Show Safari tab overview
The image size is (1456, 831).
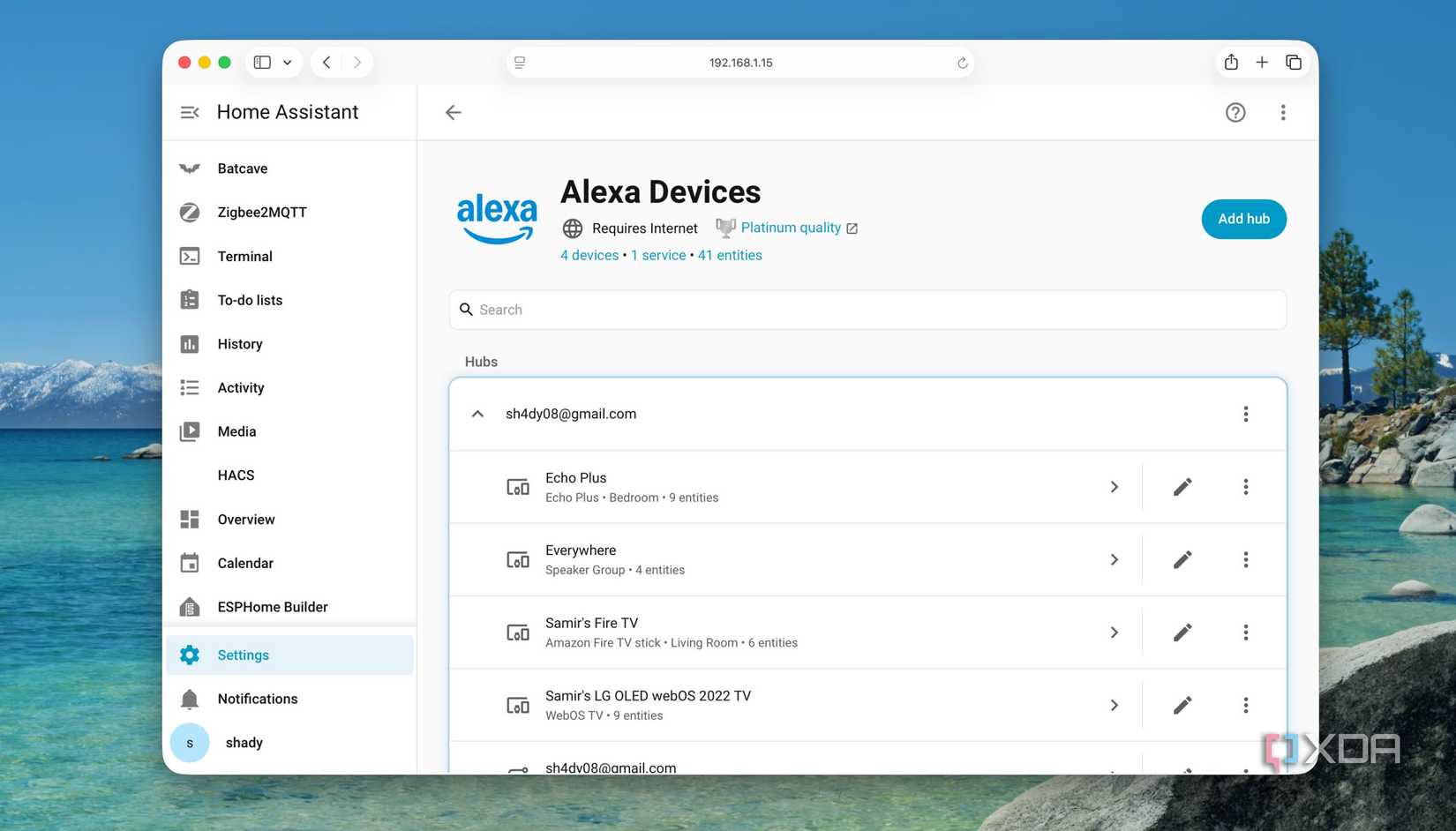tap(1294, 63)
